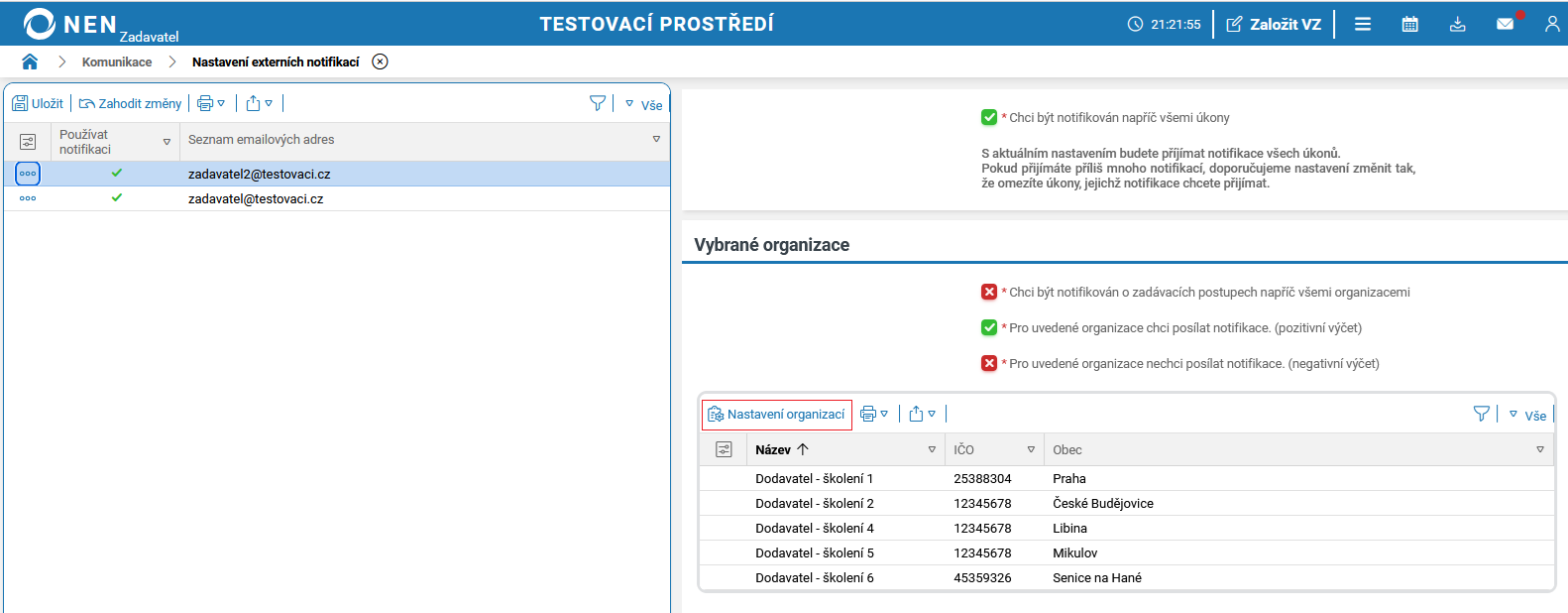Open row menu for zadavatel@testovaci.cz
This screenshot has height=613, width=1568.
28,198
